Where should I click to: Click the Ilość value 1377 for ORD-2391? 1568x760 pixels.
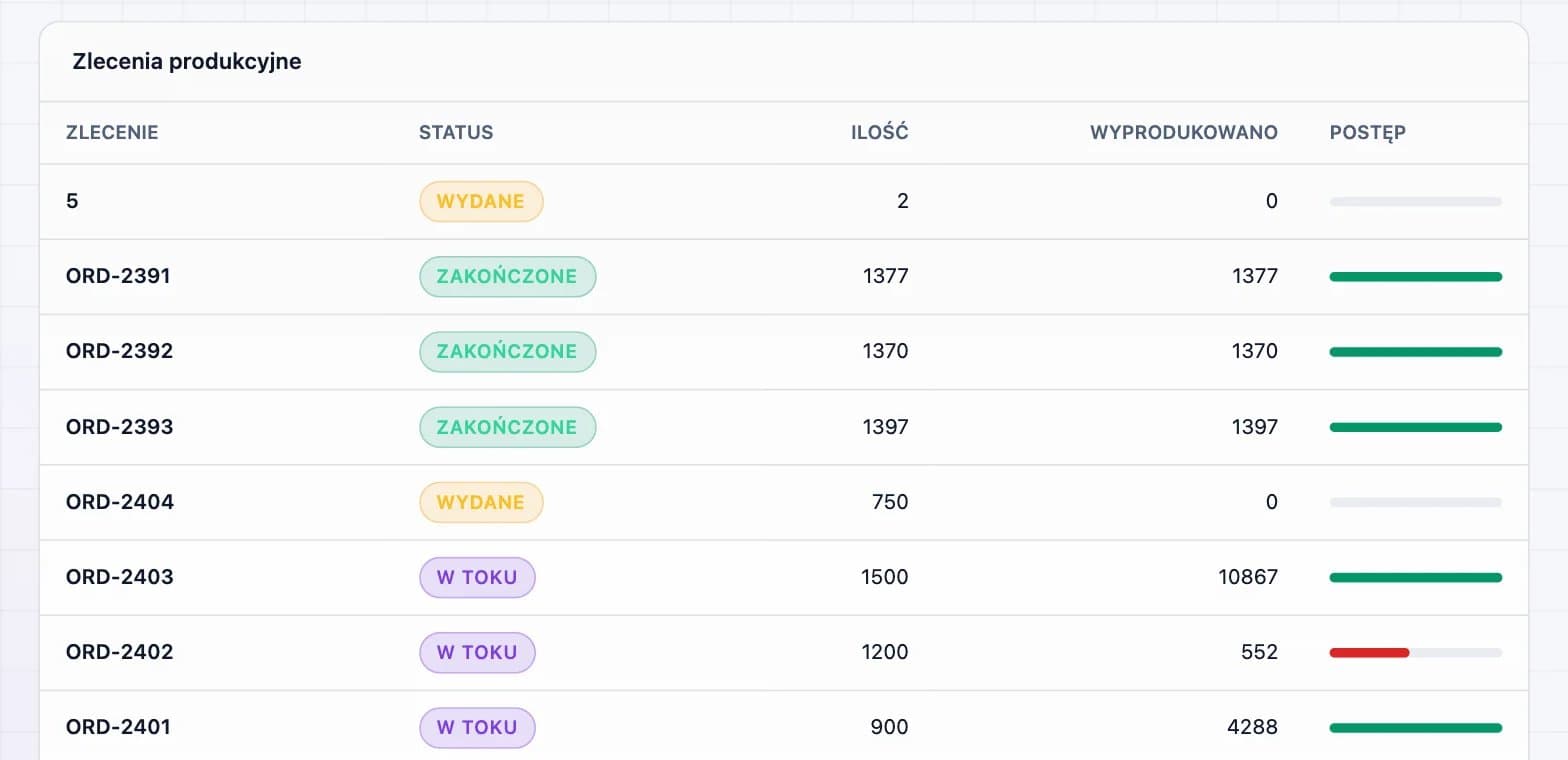(x=886, y=276)
